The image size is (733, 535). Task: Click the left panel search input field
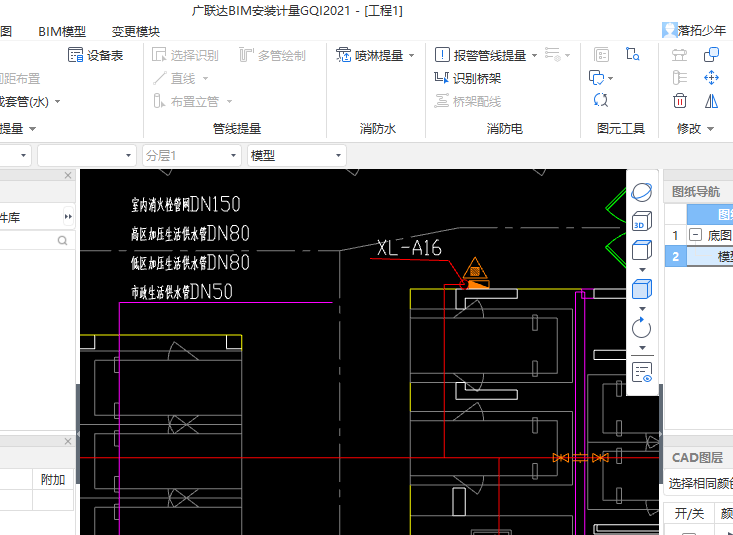point(36,240)
